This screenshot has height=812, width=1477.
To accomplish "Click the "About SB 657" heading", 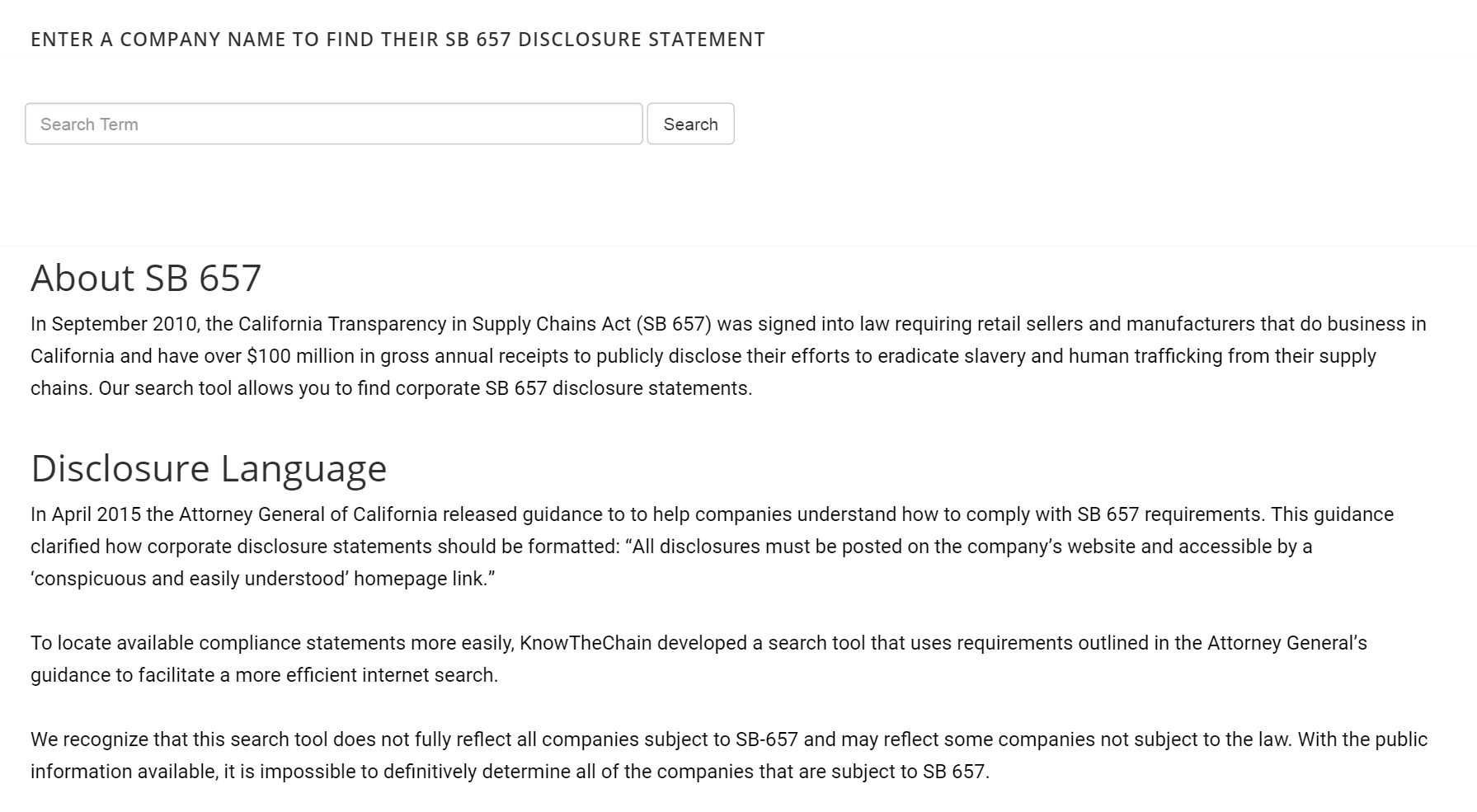I will point(146,278).
